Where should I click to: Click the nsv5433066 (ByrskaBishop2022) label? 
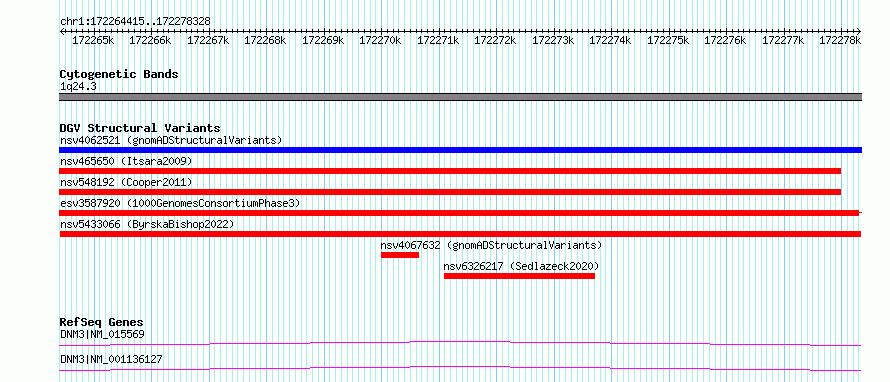tap(147, 224)
